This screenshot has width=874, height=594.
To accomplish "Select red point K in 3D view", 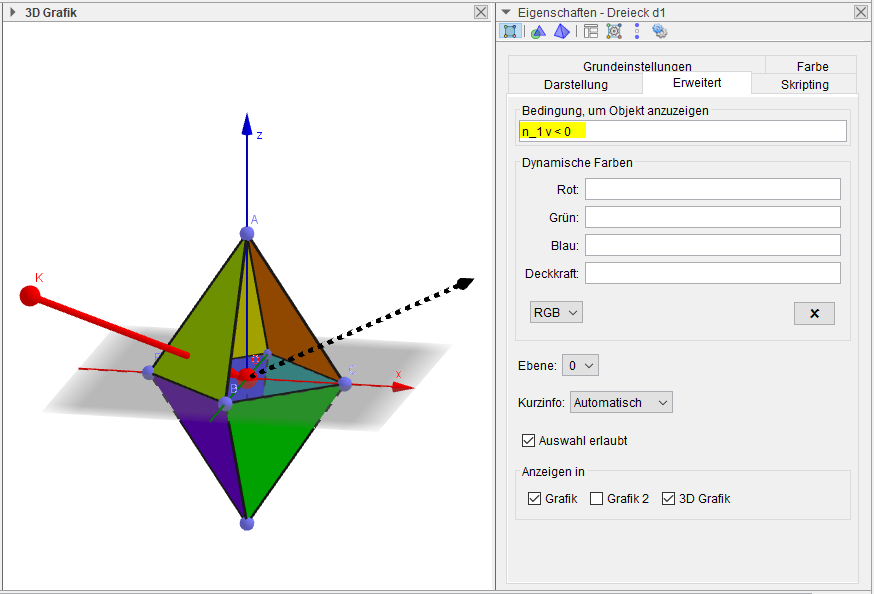I will [x=30, y=296].
